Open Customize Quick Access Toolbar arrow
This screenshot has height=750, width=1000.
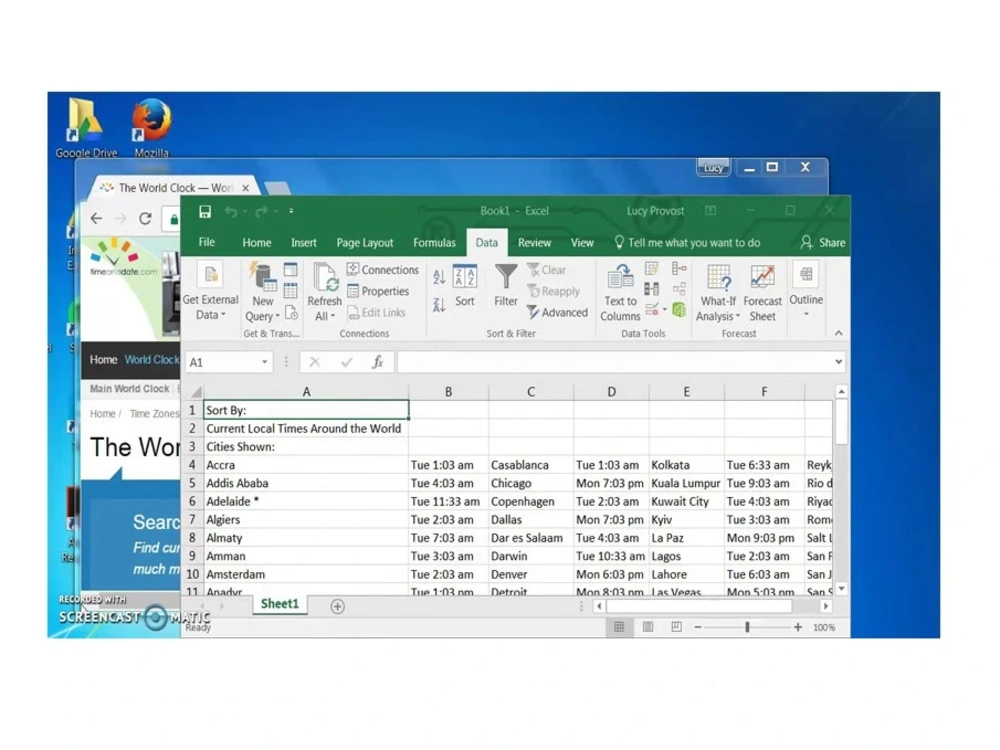pyautogui.click(x=291, y=211)
